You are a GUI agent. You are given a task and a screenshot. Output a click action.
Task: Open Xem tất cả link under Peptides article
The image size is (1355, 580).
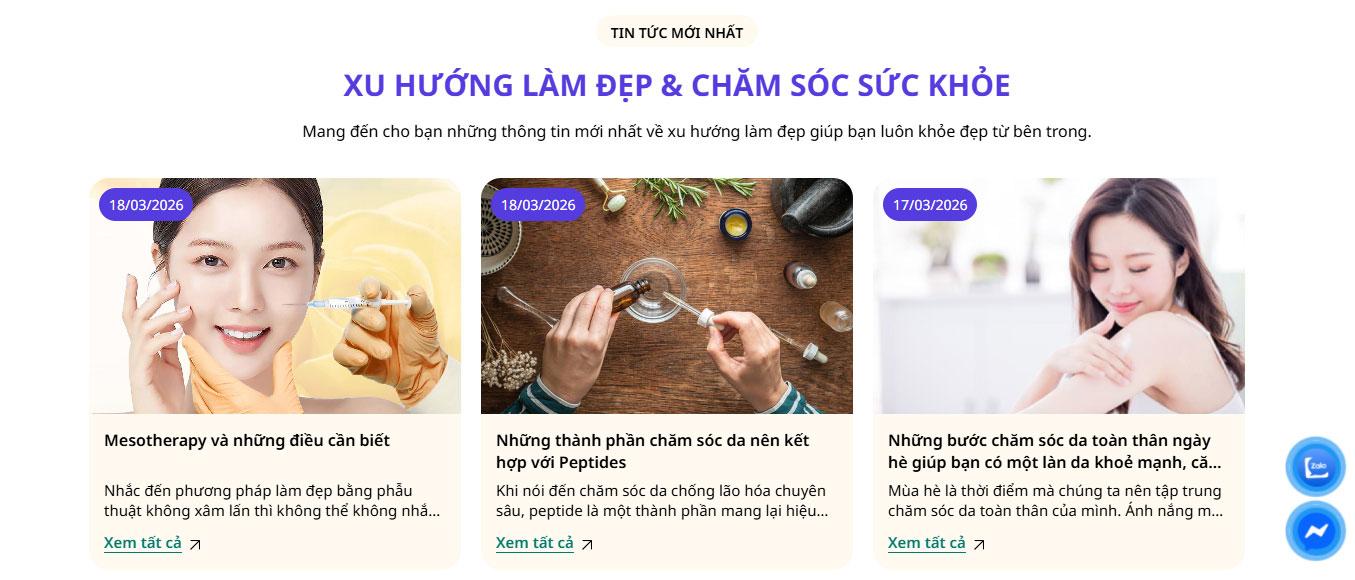click(x=535, y=543)
